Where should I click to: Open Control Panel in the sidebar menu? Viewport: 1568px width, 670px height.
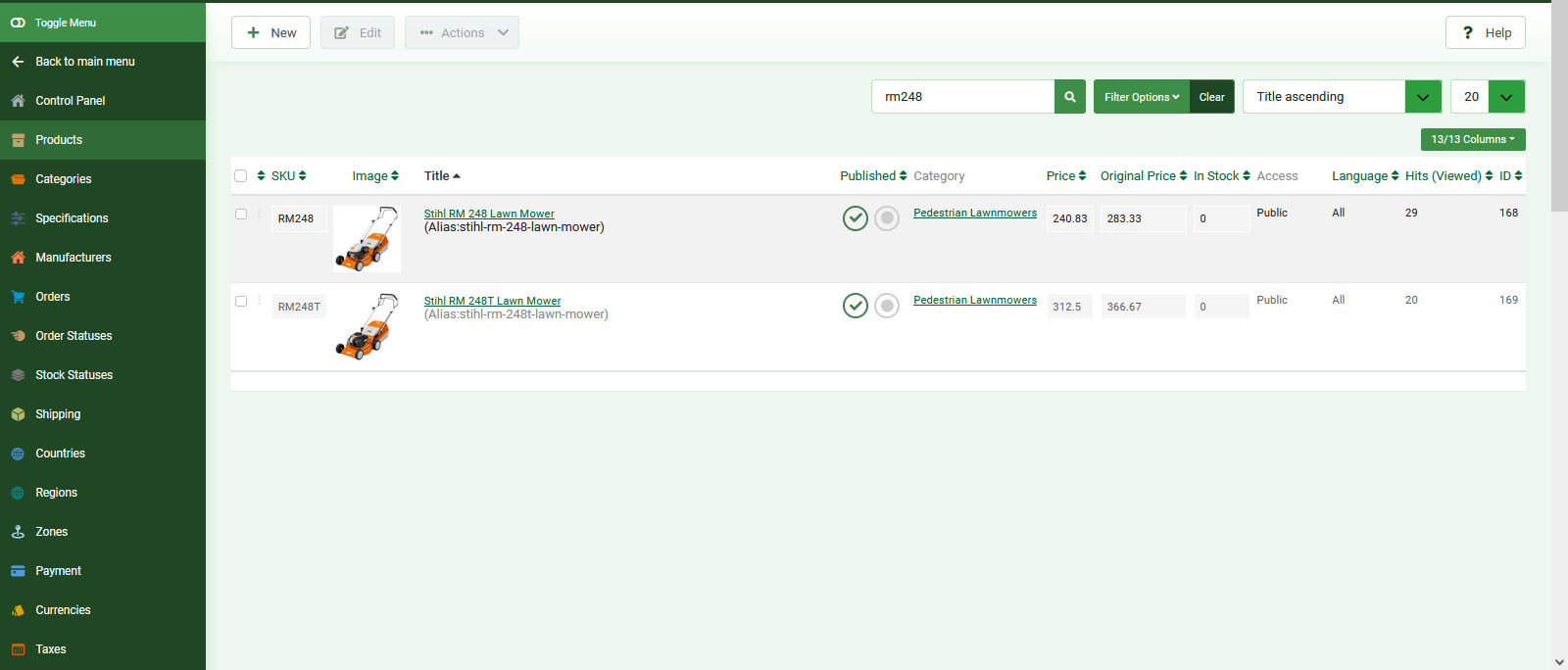103,101
